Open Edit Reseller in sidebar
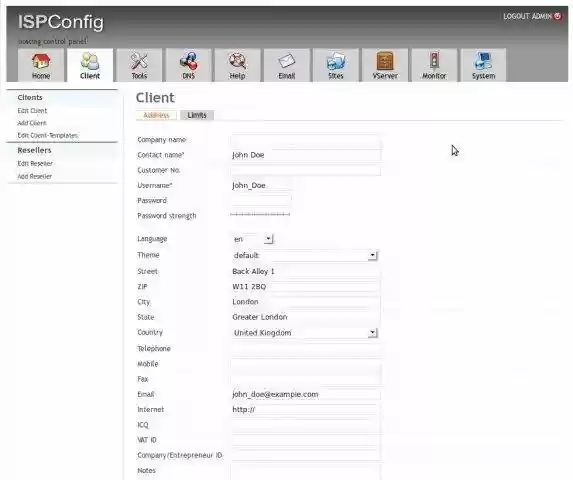This screenshot has height=480, width=573. 35,163
